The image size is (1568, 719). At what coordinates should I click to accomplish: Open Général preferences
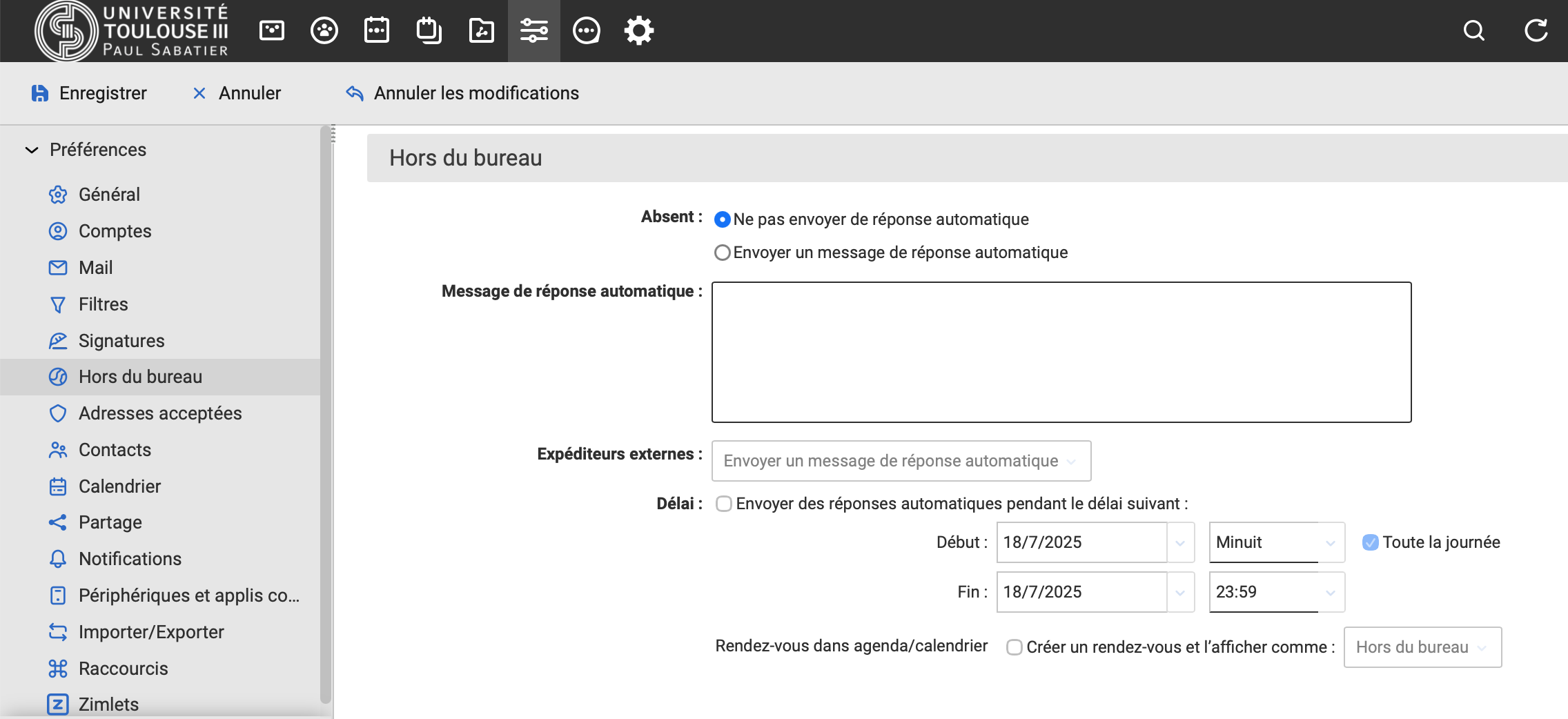[161, 195]
